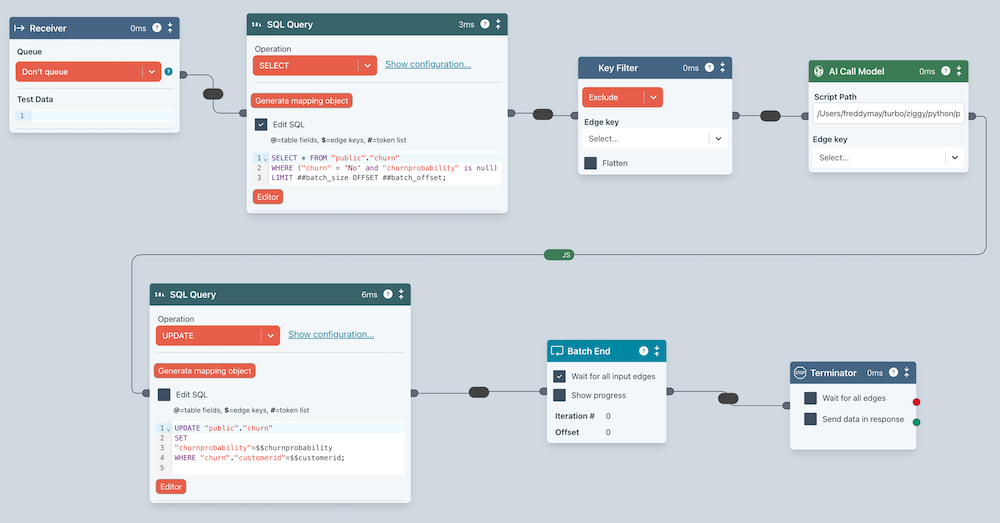This screenshot has height=523, width=1000.
Task: Click Generate mapping object in SELECT query node
Action: click(302, 100)
